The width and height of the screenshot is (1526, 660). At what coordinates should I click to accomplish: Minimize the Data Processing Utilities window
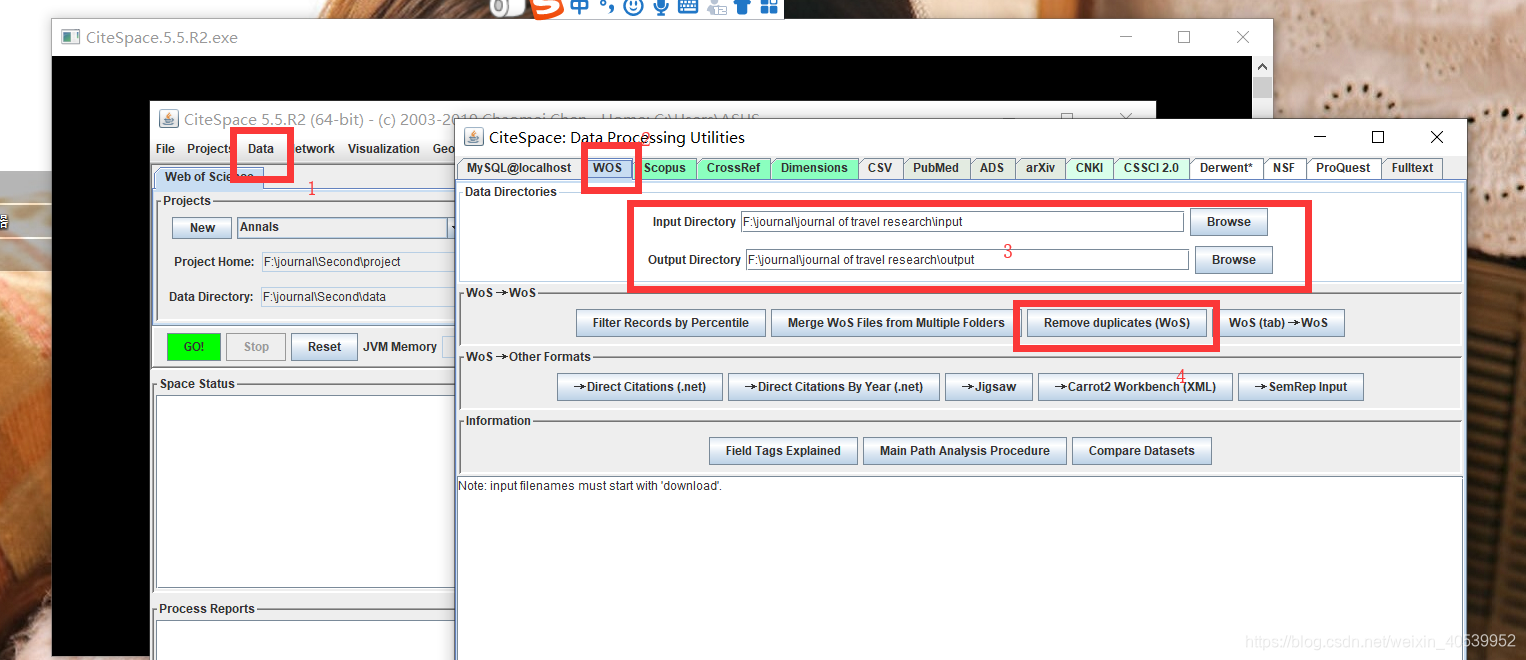(x=1319, y=137)
